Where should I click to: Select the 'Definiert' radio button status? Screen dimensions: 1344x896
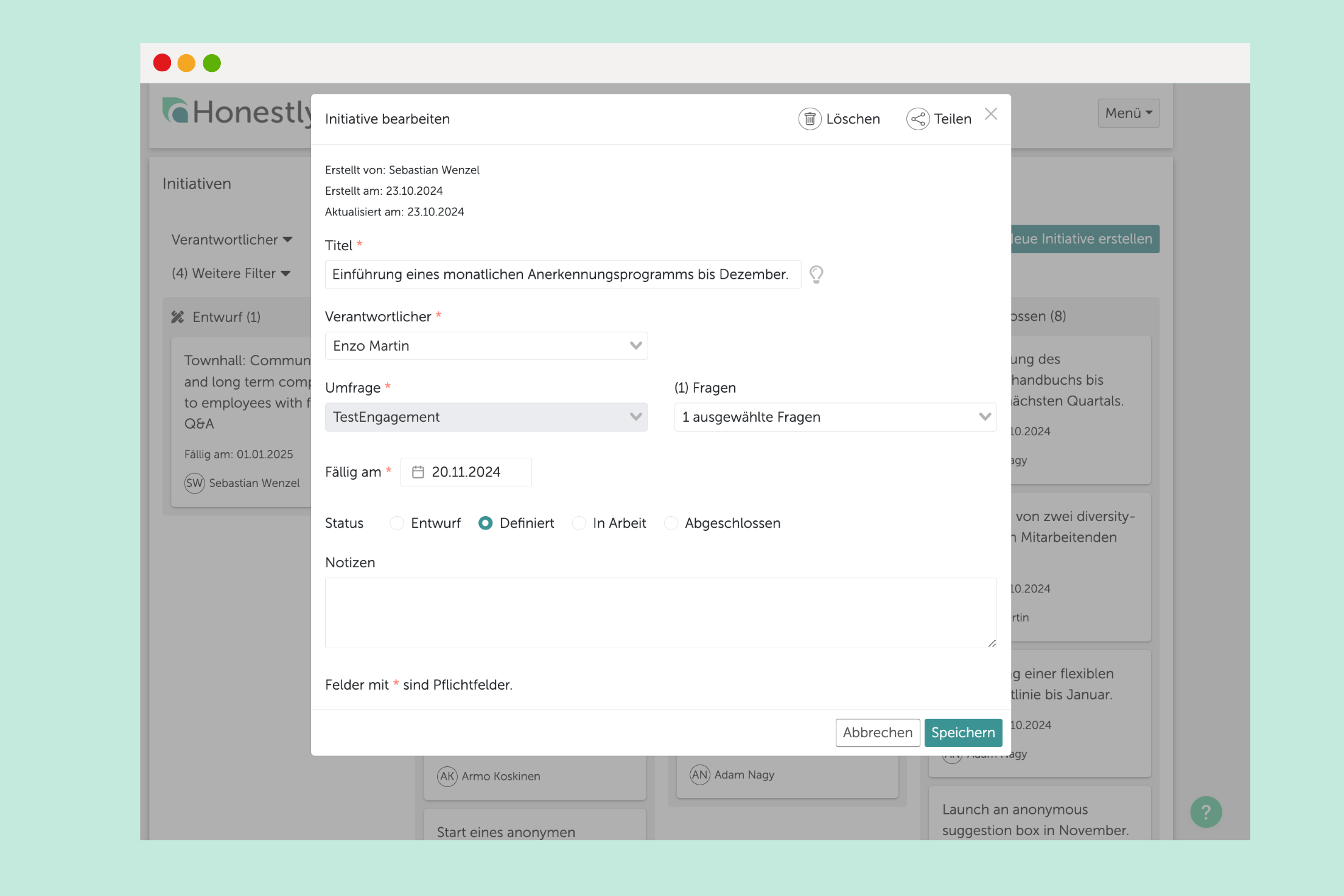click(486, 523)
